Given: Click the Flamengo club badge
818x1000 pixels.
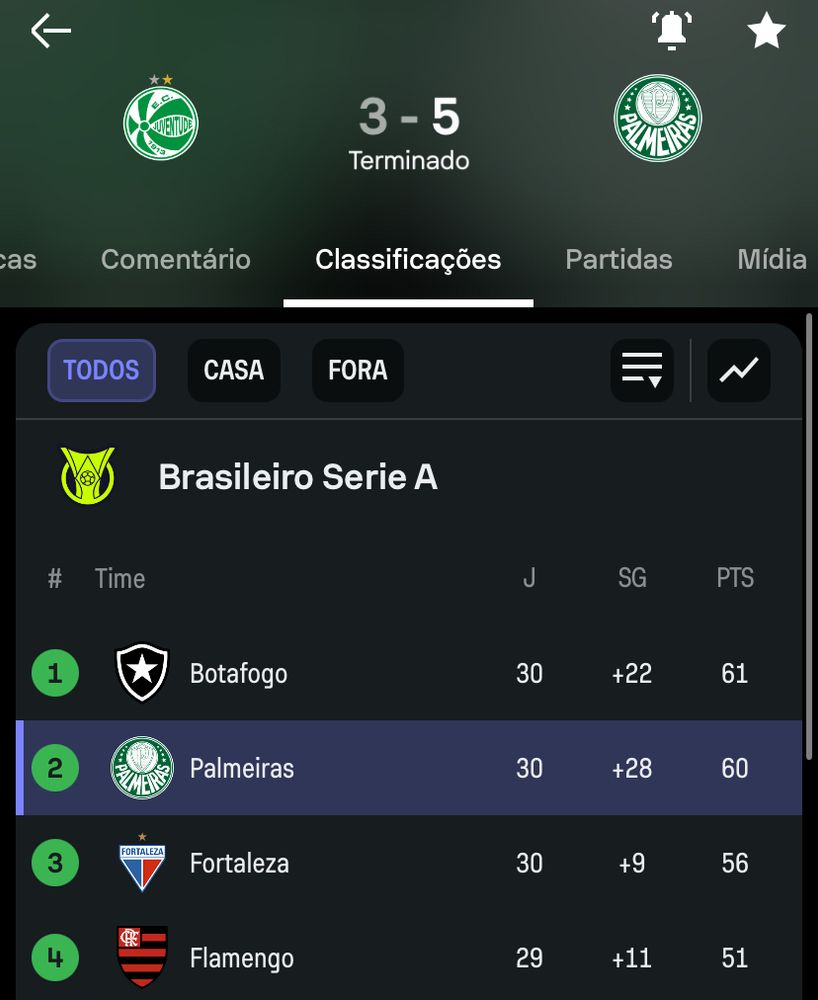Looking at the screenshot, I should [x=142, y=957].
